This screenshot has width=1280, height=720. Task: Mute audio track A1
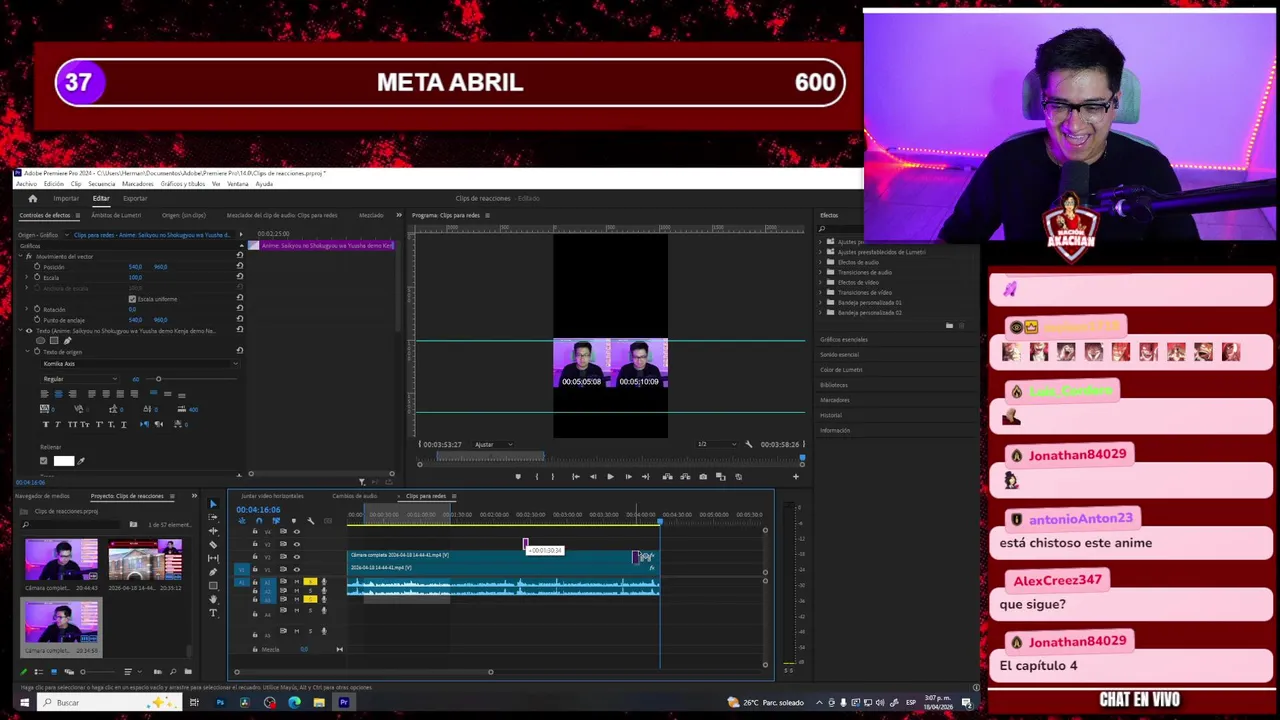(297, 581)
